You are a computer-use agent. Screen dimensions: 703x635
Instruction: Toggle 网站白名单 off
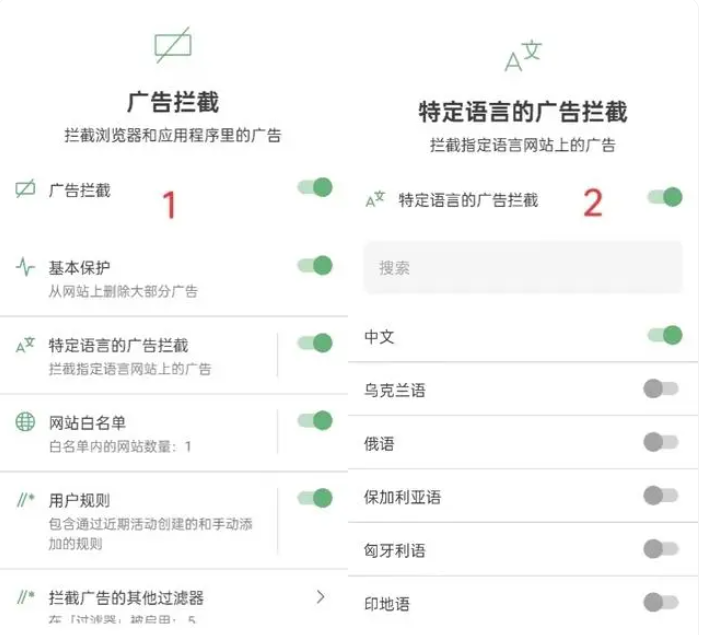(315, 420)
